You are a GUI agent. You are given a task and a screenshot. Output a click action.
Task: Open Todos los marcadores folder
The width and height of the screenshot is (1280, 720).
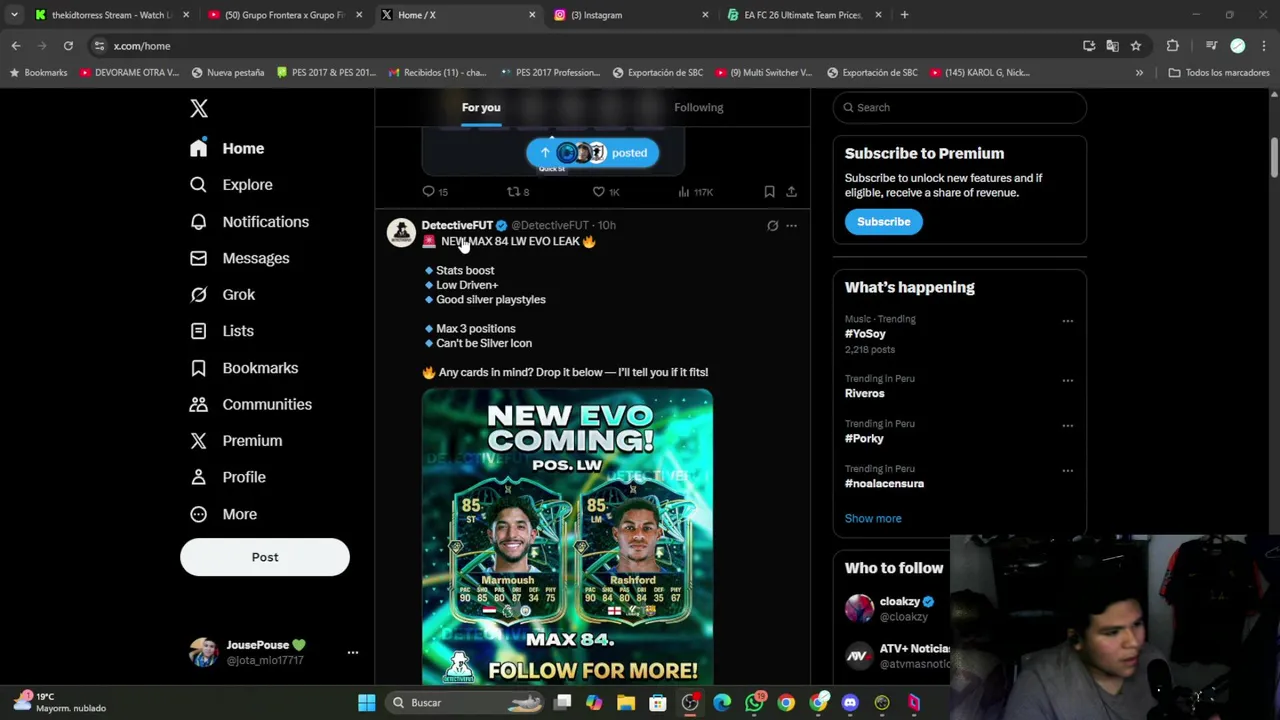click(x=1219, y=73)
